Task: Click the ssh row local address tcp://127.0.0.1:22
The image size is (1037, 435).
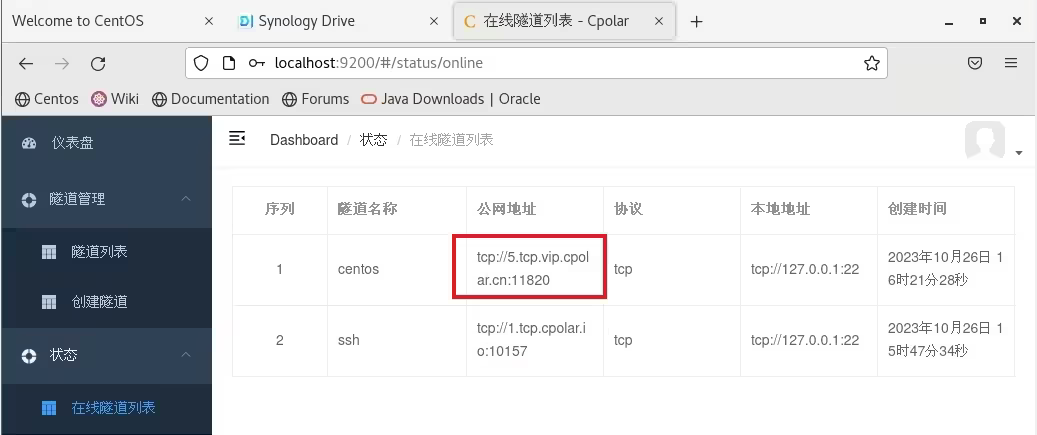Action: pos(805,340)
